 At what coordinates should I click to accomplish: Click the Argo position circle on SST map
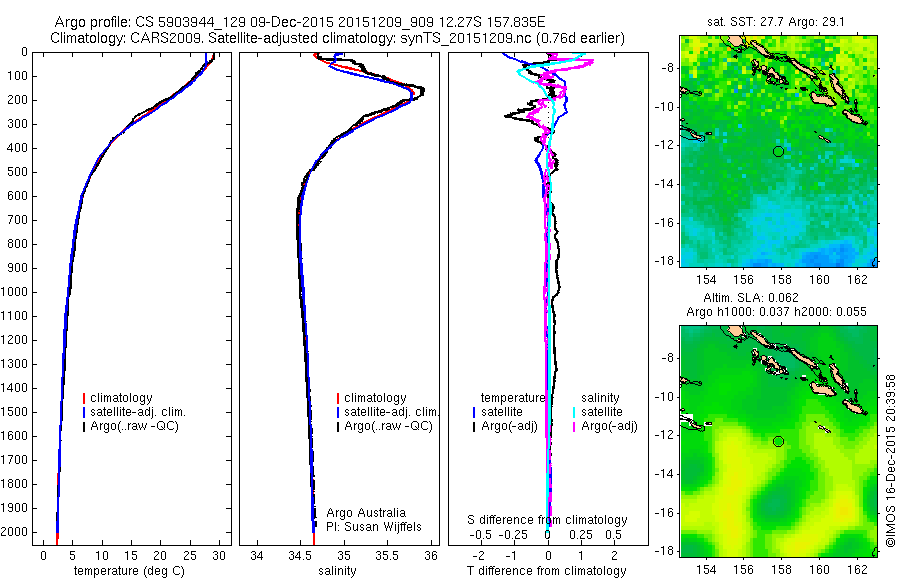tap(778, 152)
